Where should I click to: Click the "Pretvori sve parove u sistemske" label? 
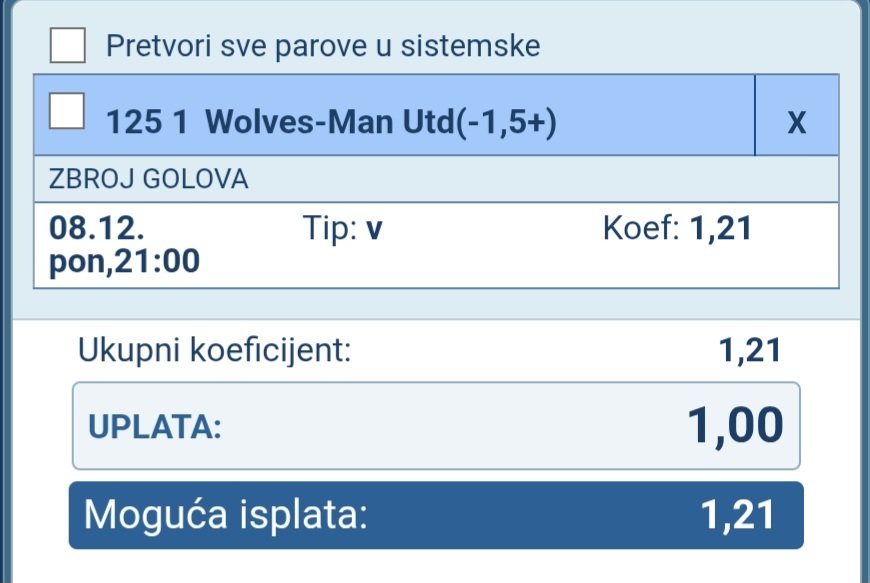323,46
